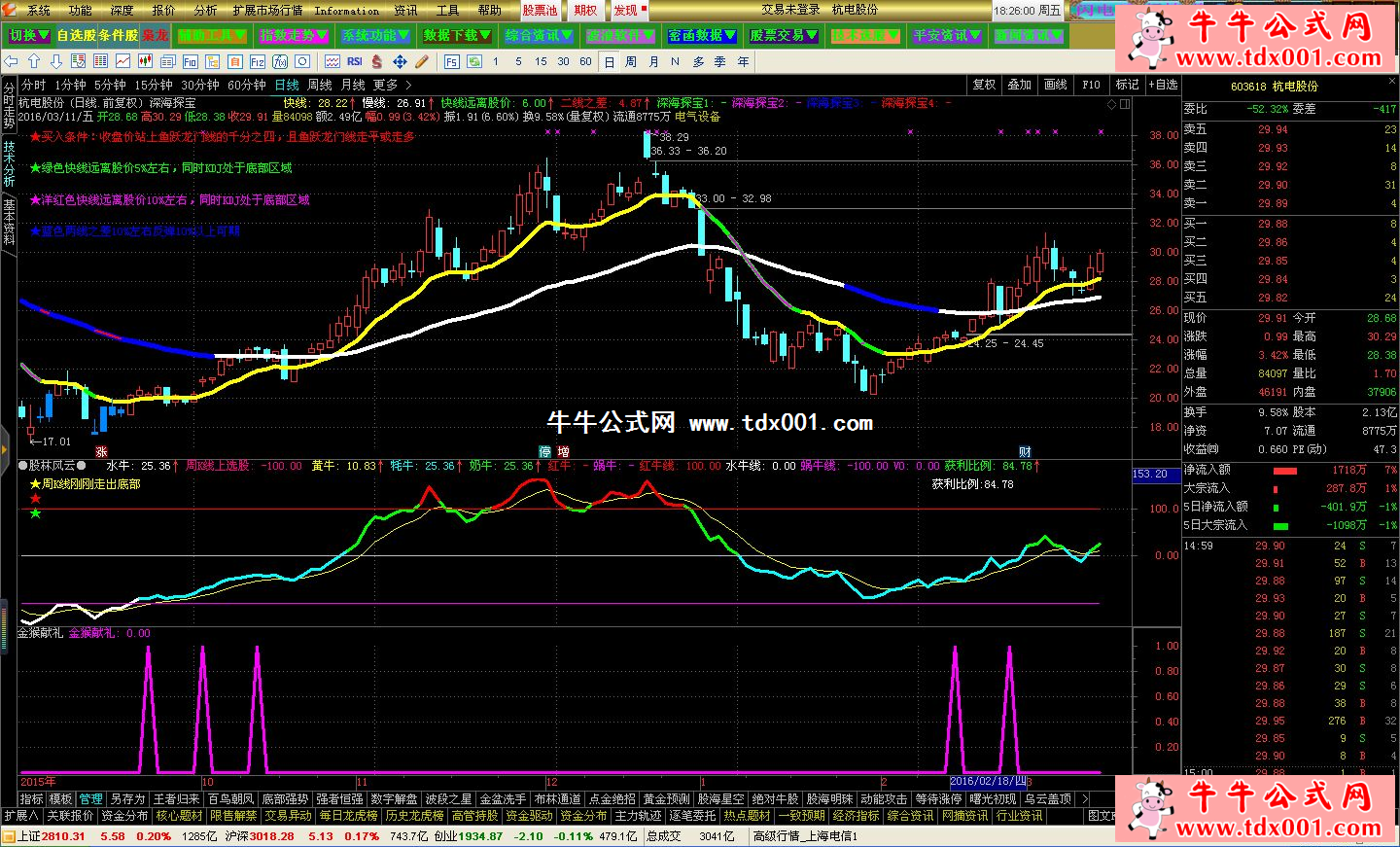This screenshot has height=847, width=1400.
Task: Open the 资金驱动 bottom tab
Action: pyautogui.click(x=529, y=816)
